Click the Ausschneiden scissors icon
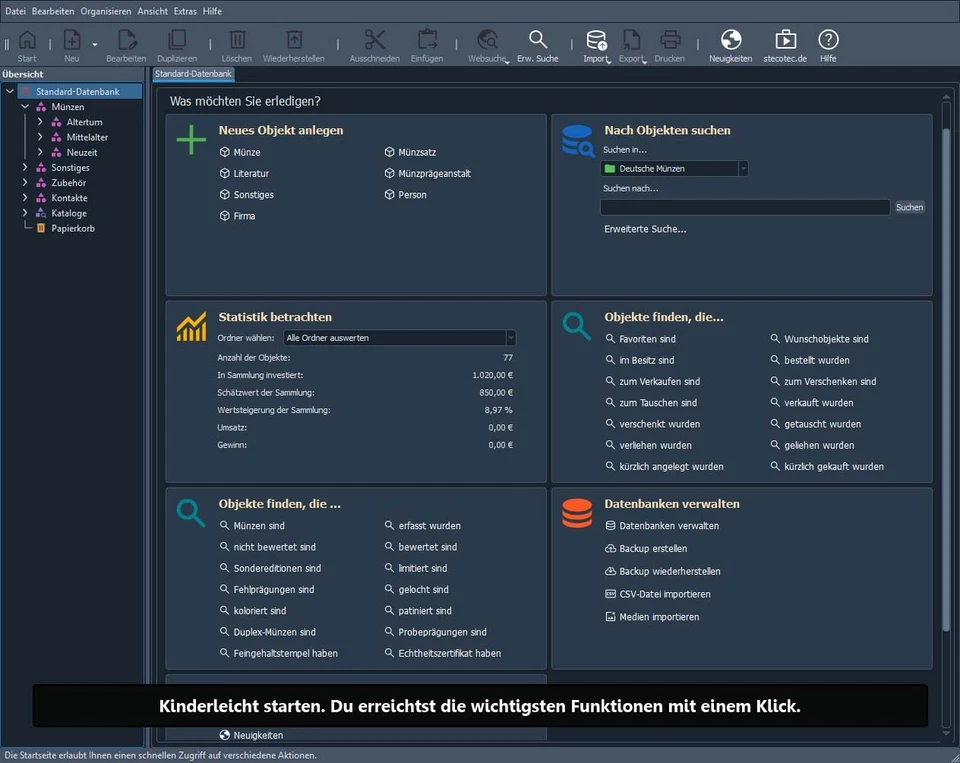Screen dimensions: 960x763 (x=374, y=41)
